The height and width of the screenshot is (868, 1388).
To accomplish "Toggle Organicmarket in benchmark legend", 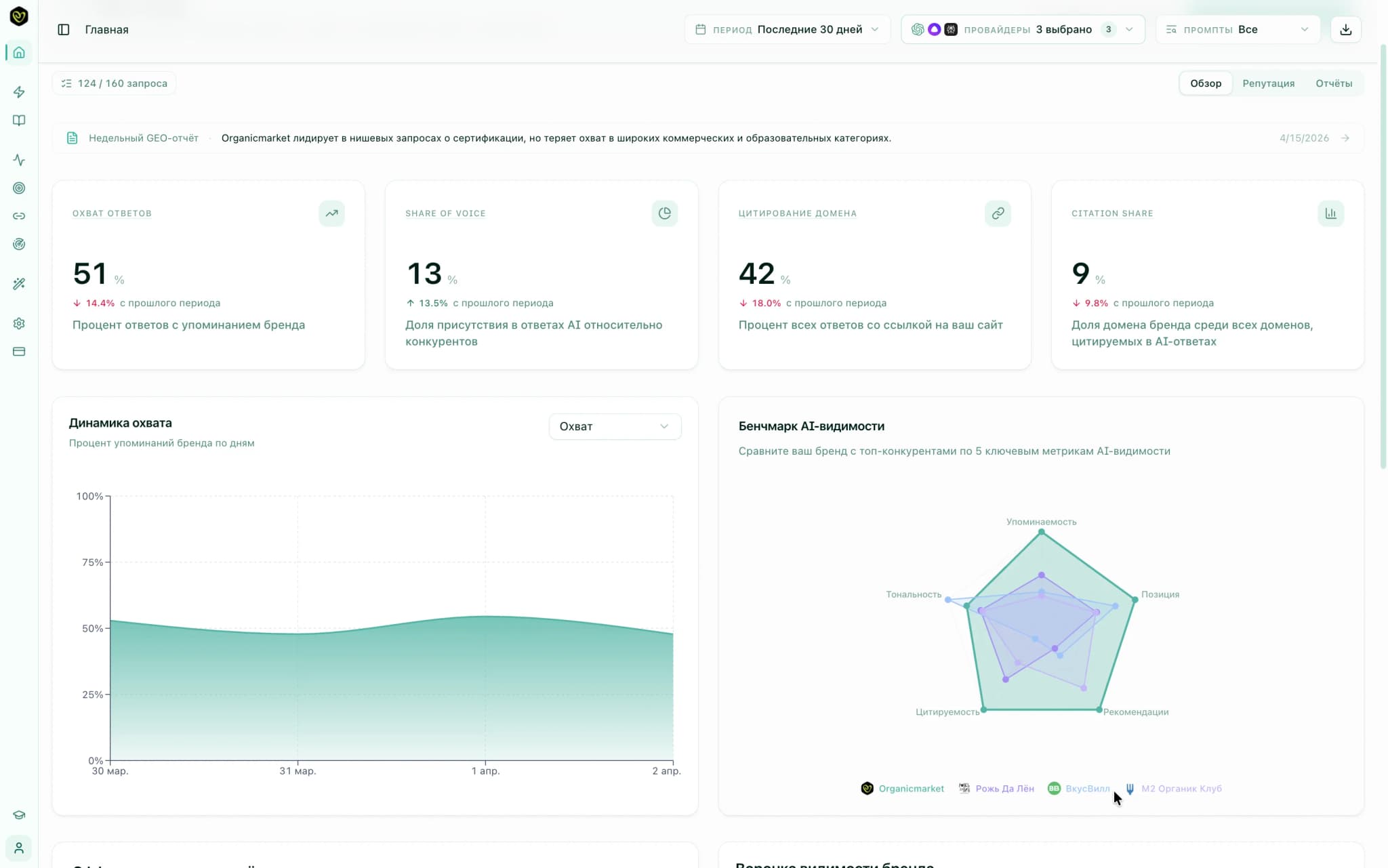I will point(902,788).
